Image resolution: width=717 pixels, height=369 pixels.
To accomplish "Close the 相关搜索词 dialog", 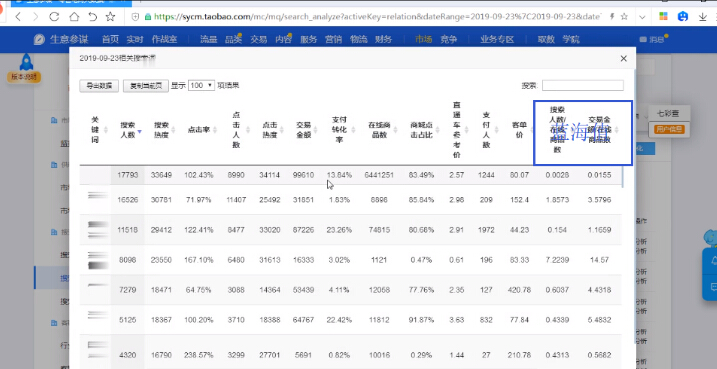I will click(623, 59).
